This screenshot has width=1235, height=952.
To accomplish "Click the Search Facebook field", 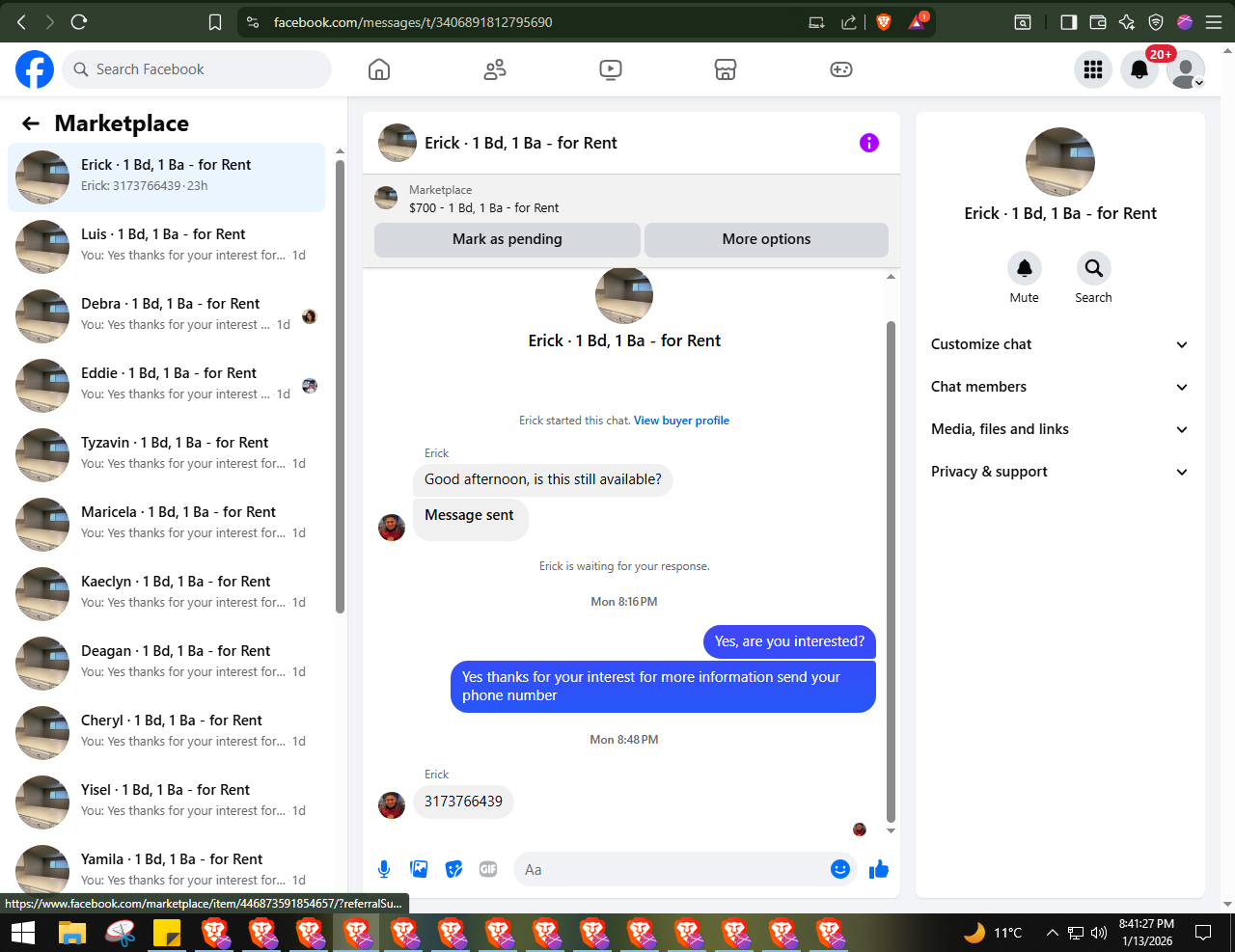I will pyautogui.click(x=197, y=69).
